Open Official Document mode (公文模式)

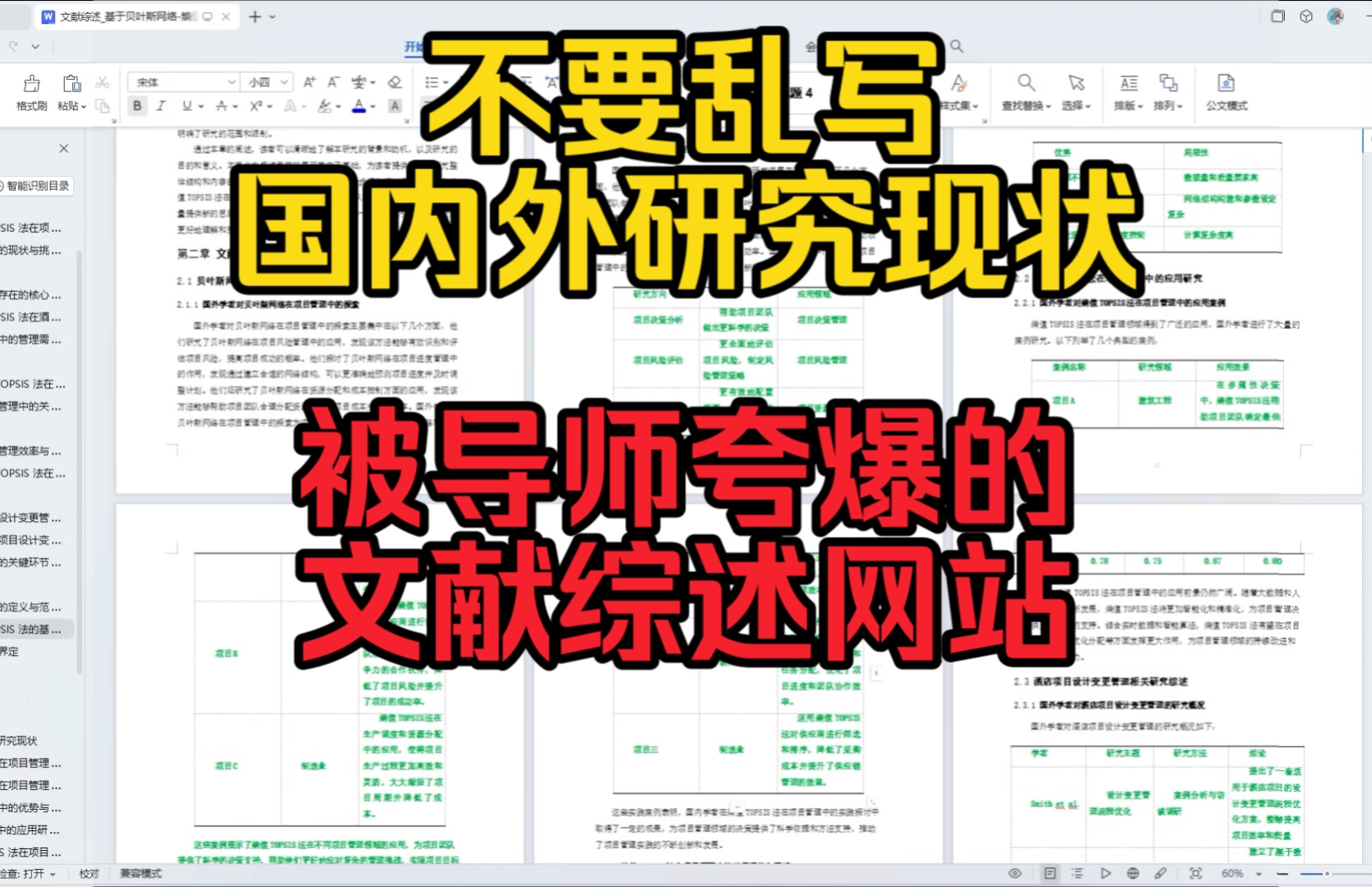point(1226,92)
